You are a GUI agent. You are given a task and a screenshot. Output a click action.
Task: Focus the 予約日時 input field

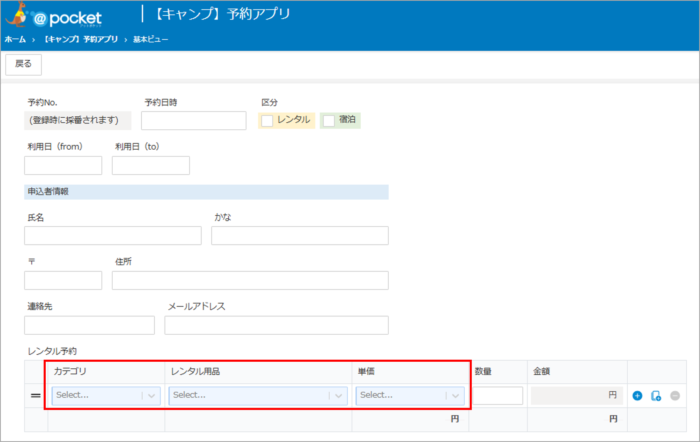(194, 121)
